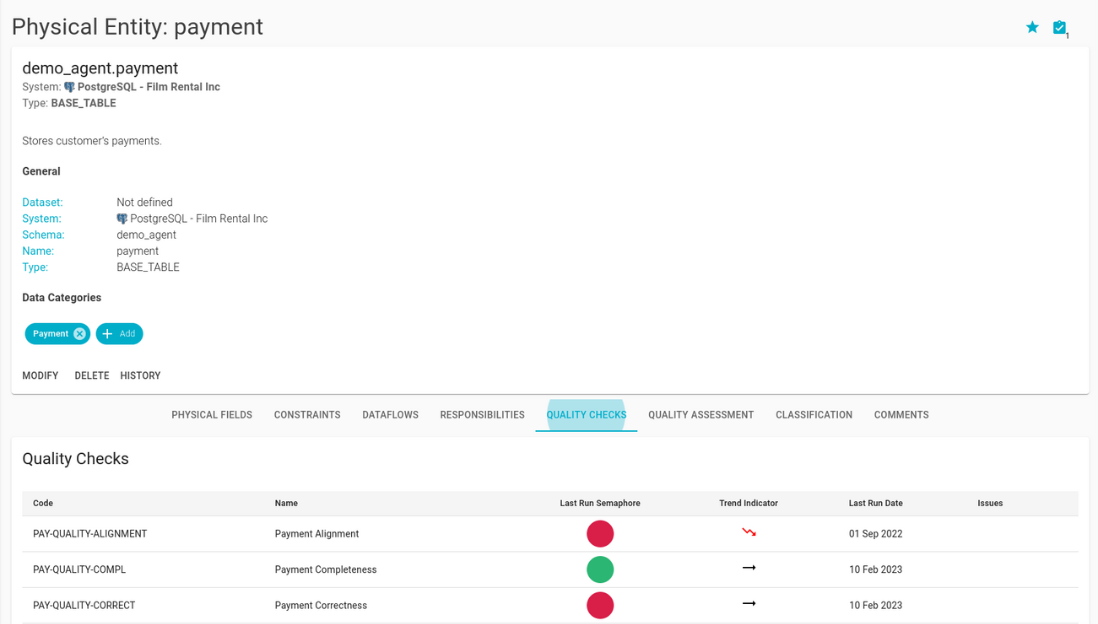Viewport: 1098px width, 624px height.
Task: Open the CONSTRAINTS tab
Action: click(x=307, y=415)
